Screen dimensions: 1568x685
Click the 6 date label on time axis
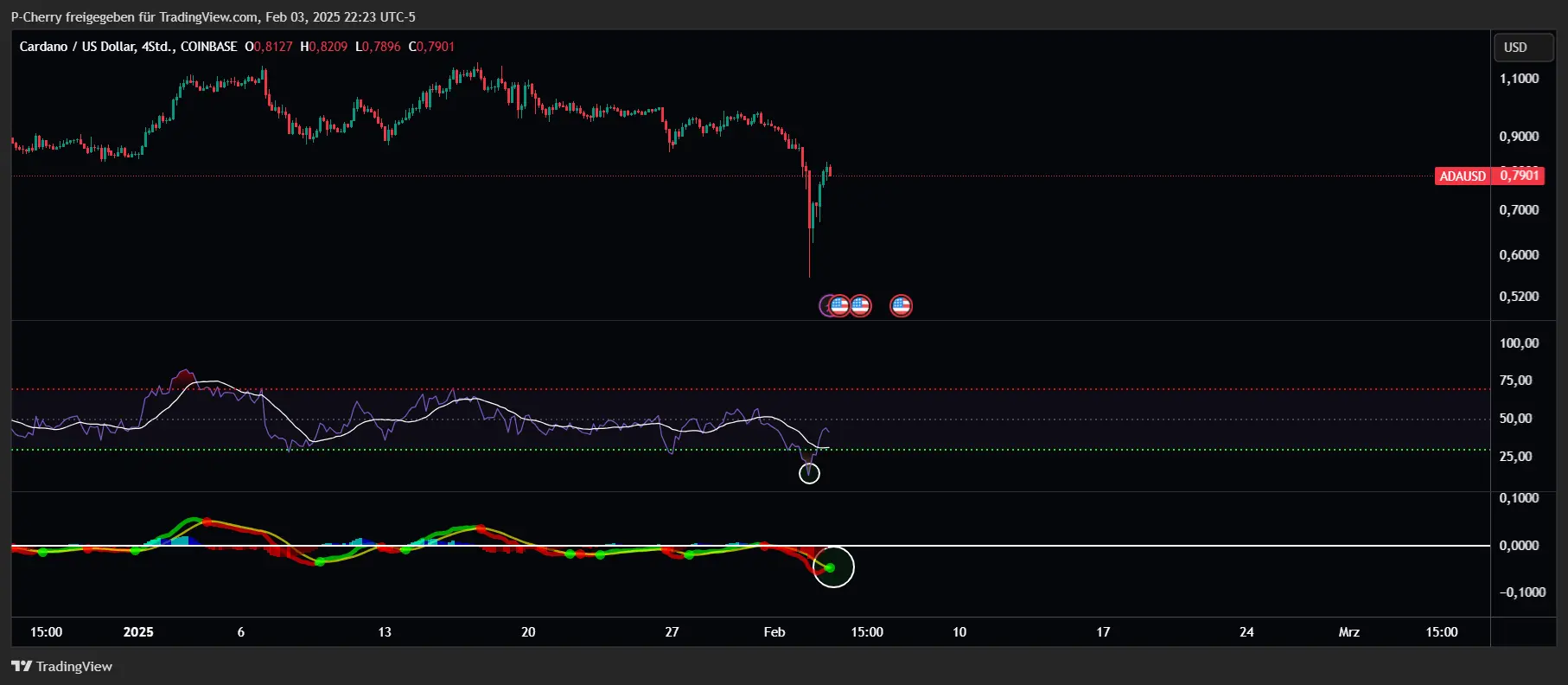click(241, 632)
